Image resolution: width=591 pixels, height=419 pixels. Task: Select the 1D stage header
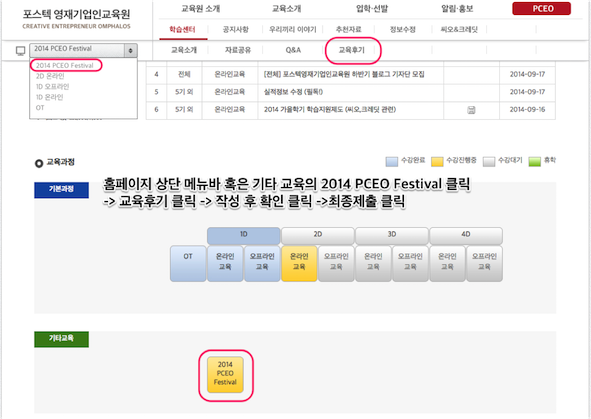click(243, 235)
